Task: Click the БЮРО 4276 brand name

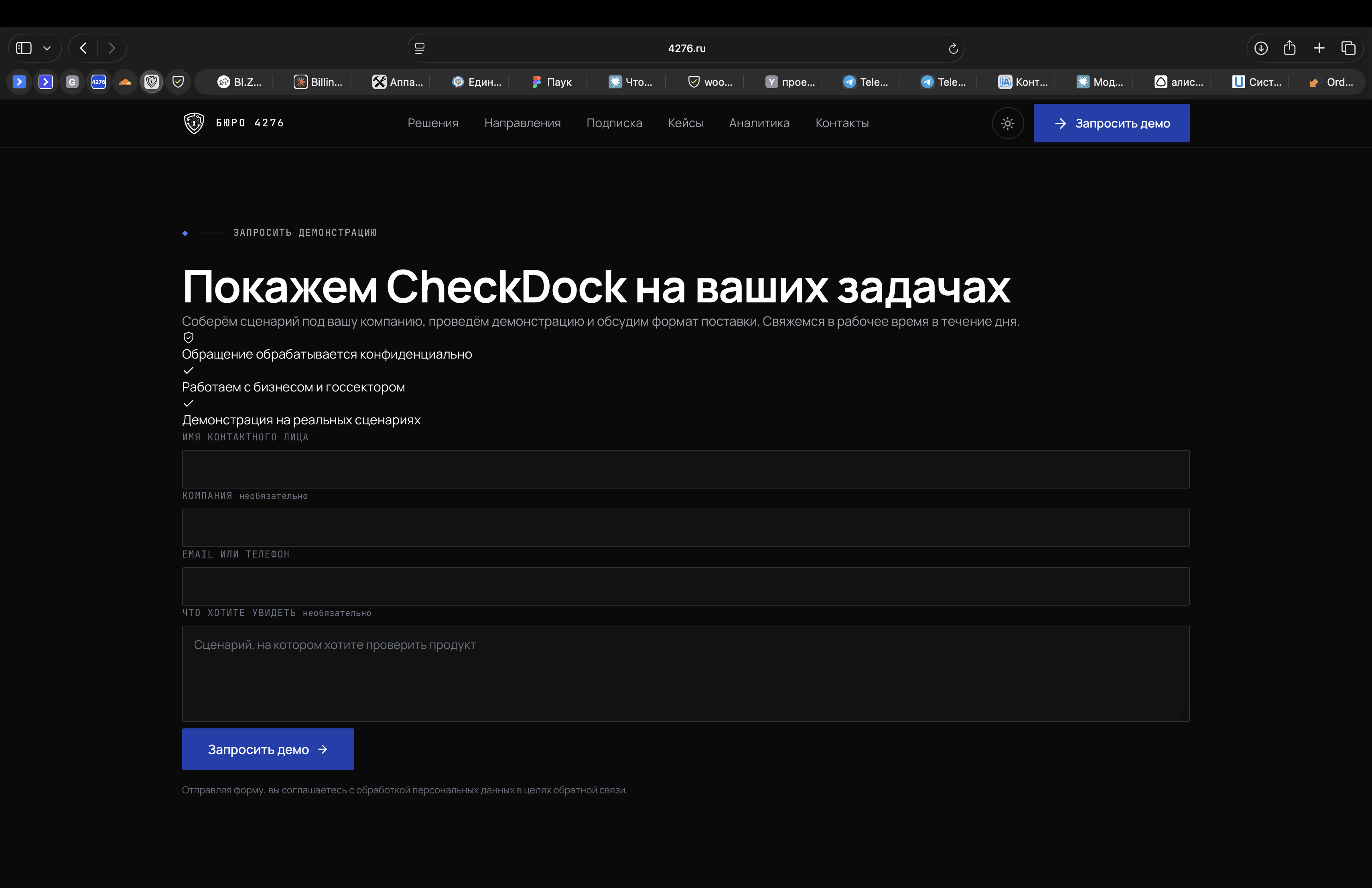Action: (250, 123)
